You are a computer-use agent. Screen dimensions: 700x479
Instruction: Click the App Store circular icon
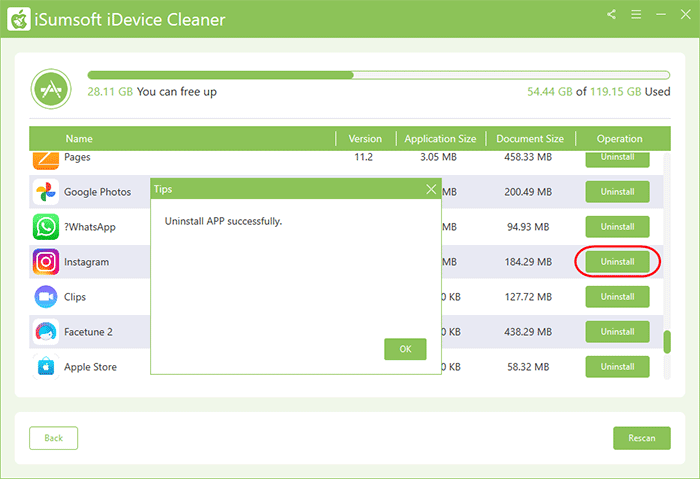(51, 89)
